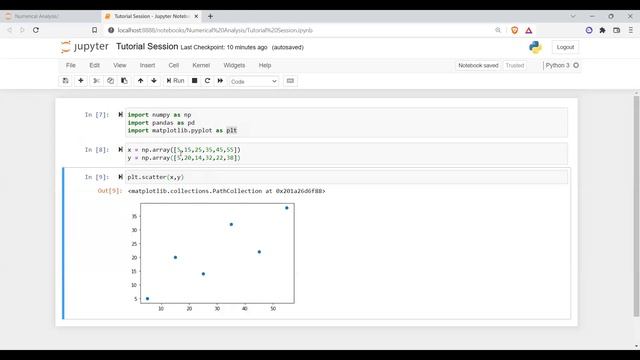Run cell In [8] with its run icon
Viewport: 640px width, 360px height.
tap(120, 150)
